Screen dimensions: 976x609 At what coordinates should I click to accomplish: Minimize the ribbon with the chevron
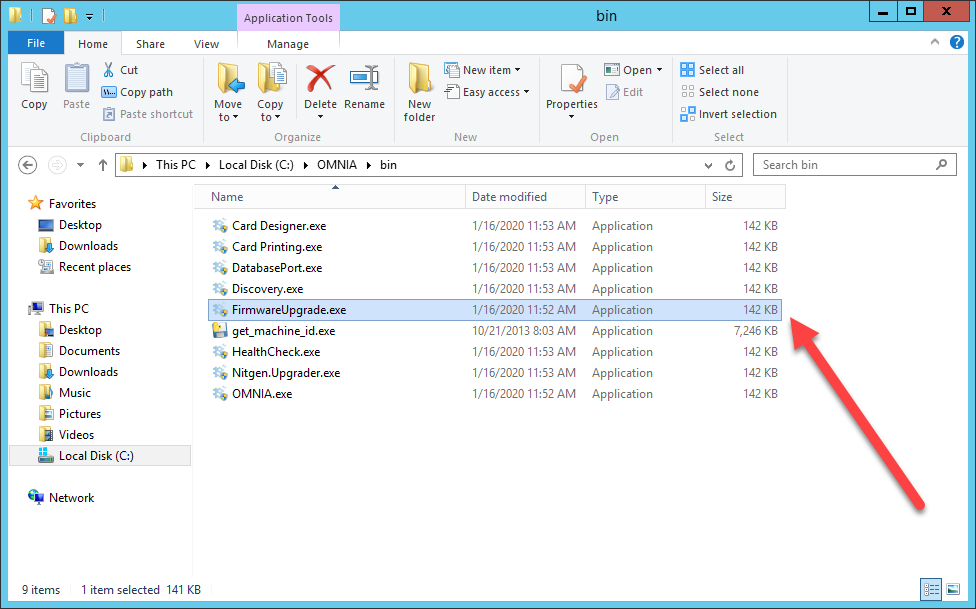[934, 42]
